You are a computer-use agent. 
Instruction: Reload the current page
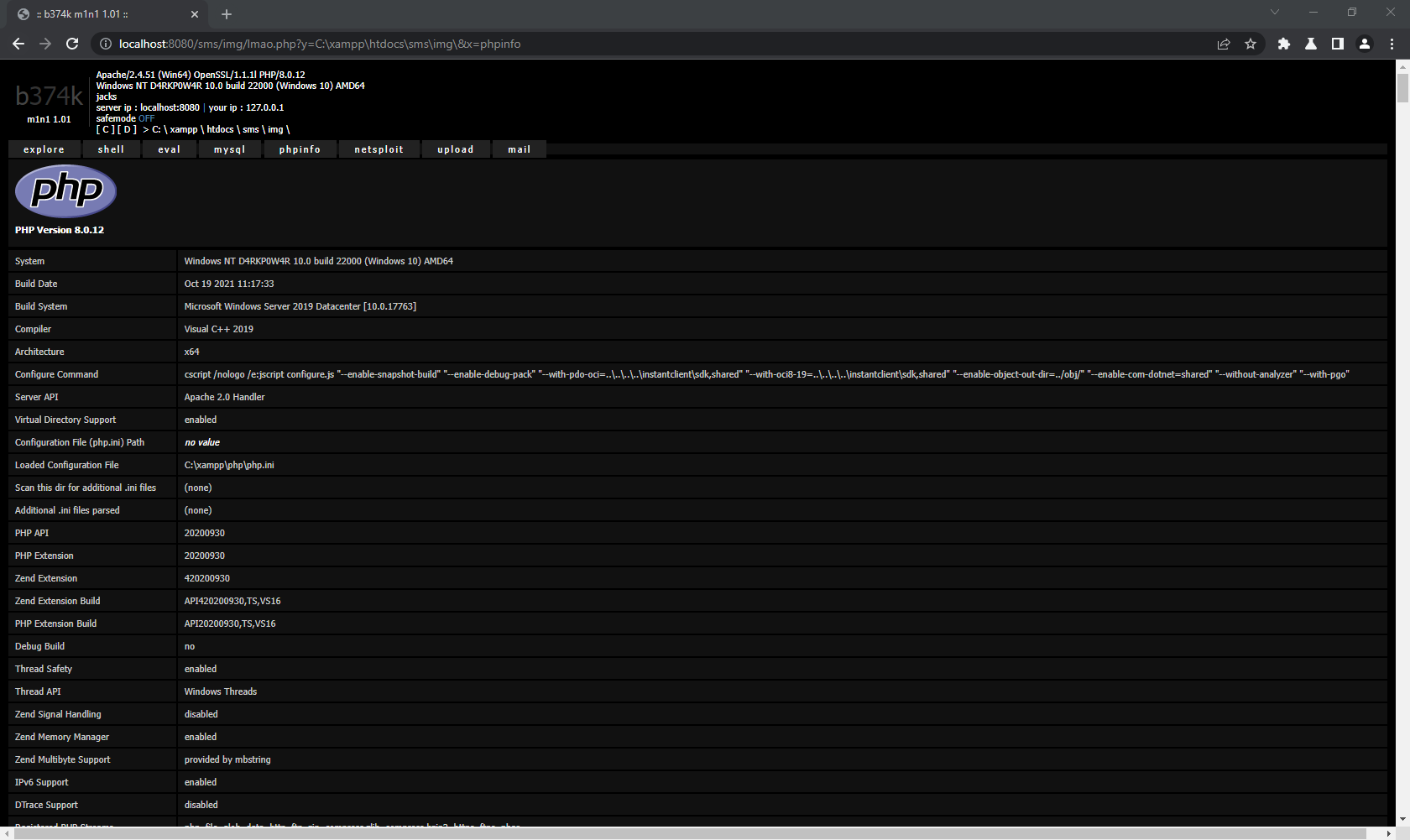[72, 44]
